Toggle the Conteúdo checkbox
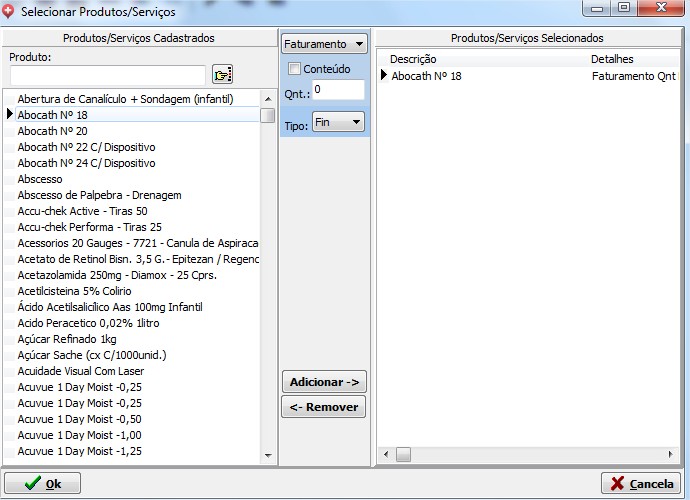The height and width of the screenshot is (500, 690). [x=295, y=69]
